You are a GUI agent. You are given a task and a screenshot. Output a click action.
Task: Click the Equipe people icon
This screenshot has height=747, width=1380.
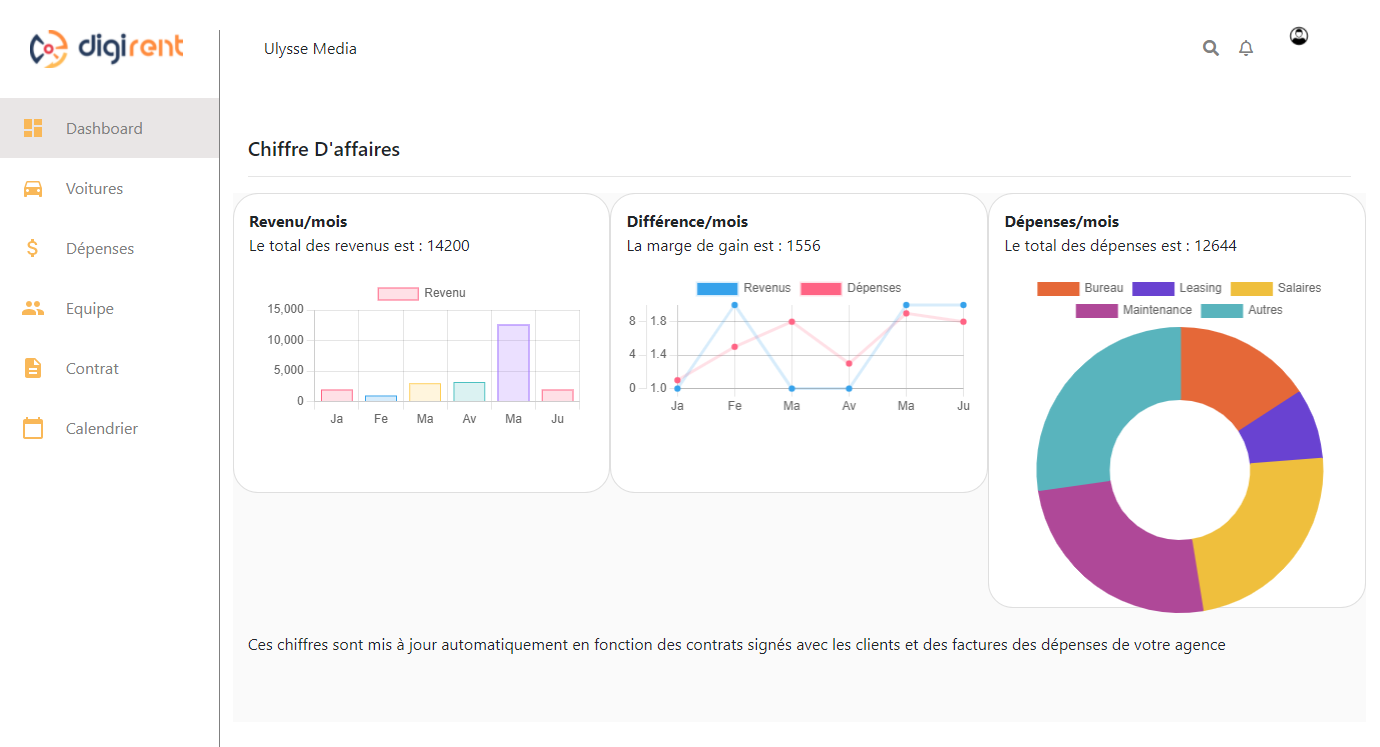(33, 308)
